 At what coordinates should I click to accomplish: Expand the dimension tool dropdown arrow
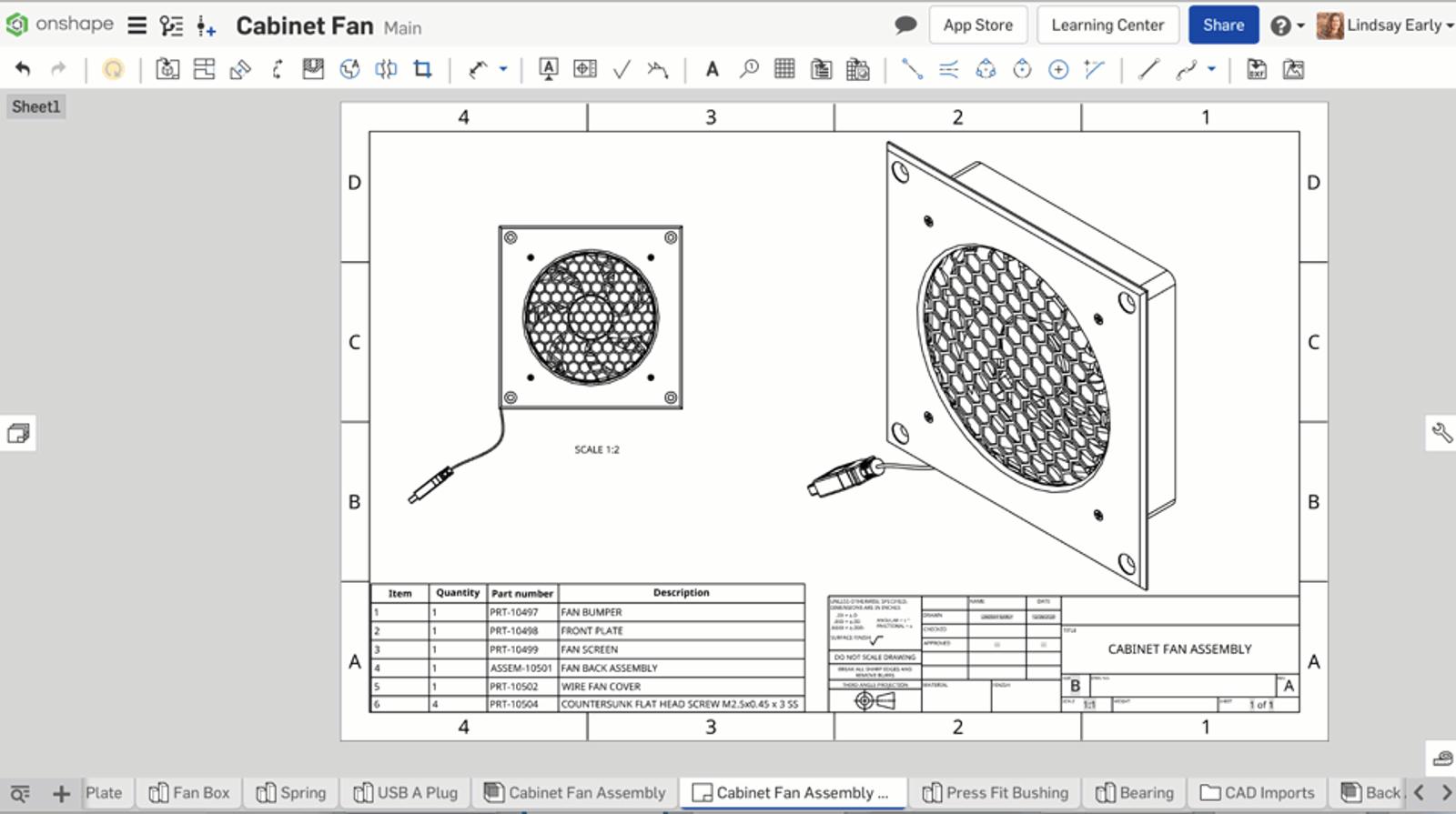click(503, 69)
